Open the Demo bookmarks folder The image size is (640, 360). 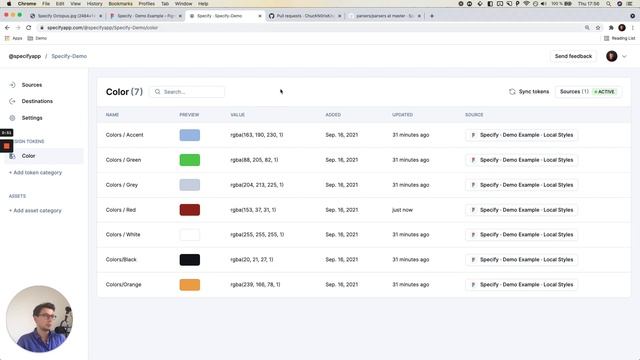tap(37, 38)
